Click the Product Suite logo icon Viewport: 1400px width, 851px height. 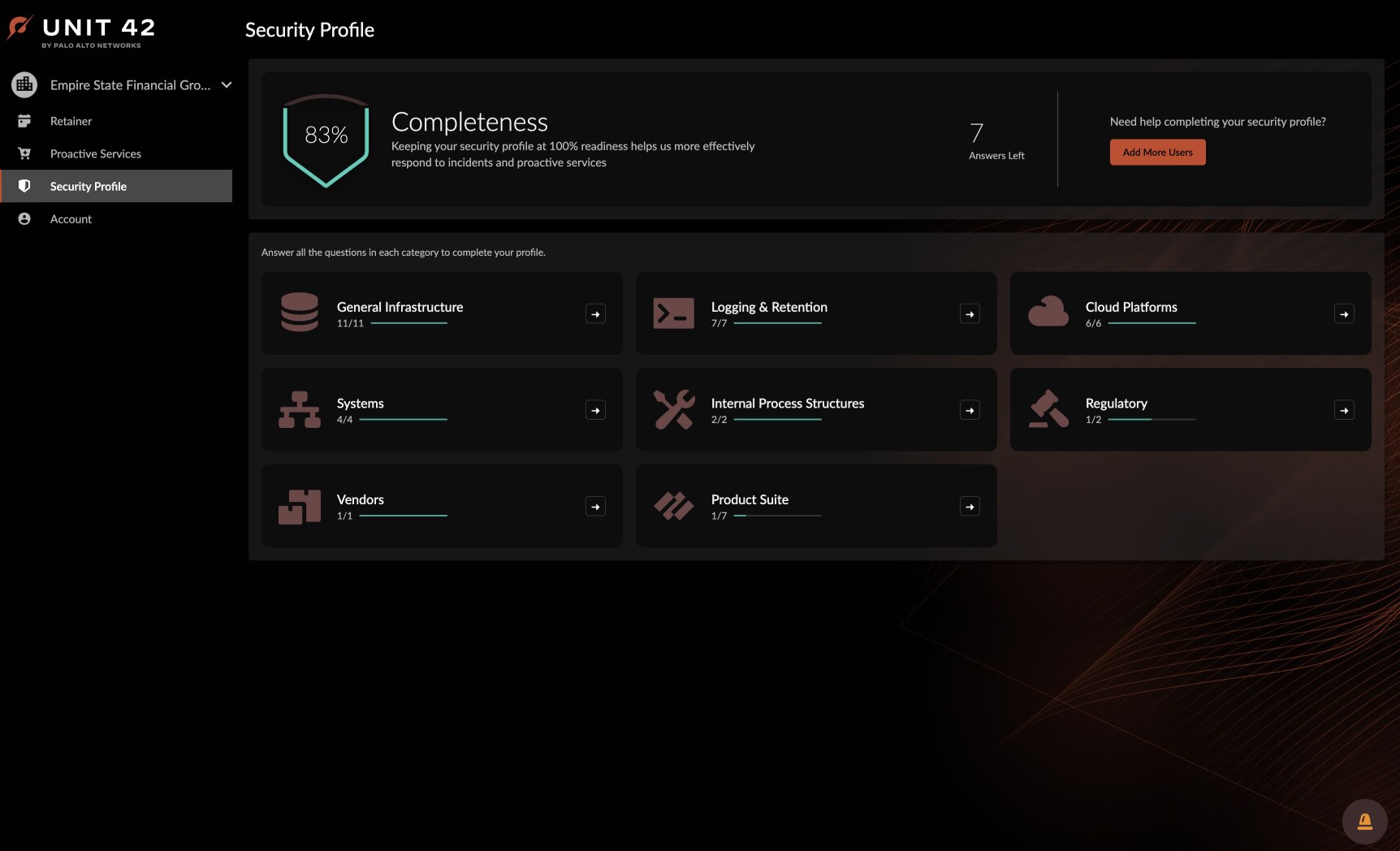673,506
